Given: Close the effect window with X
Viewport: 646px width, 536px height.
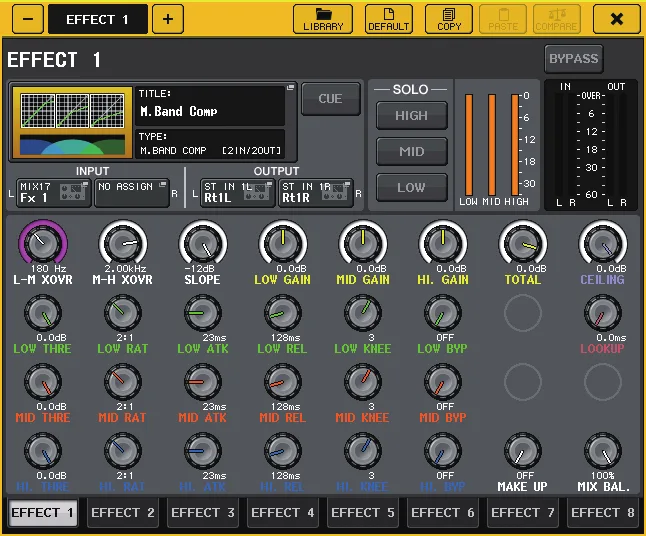Looking at the screenshot, I should tap(616, 19).
